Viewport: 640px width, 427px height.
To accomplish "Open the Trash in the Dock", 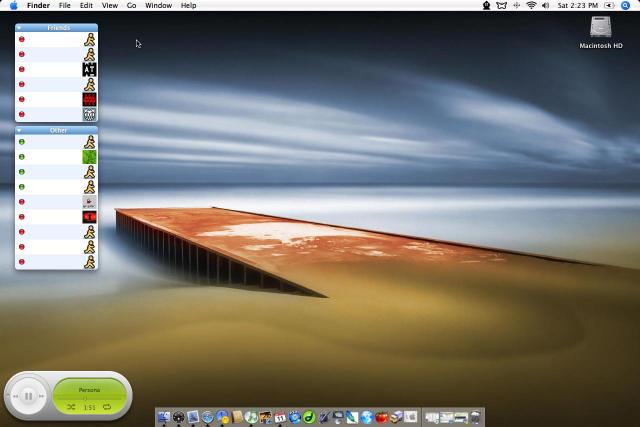I will point(476,417).
